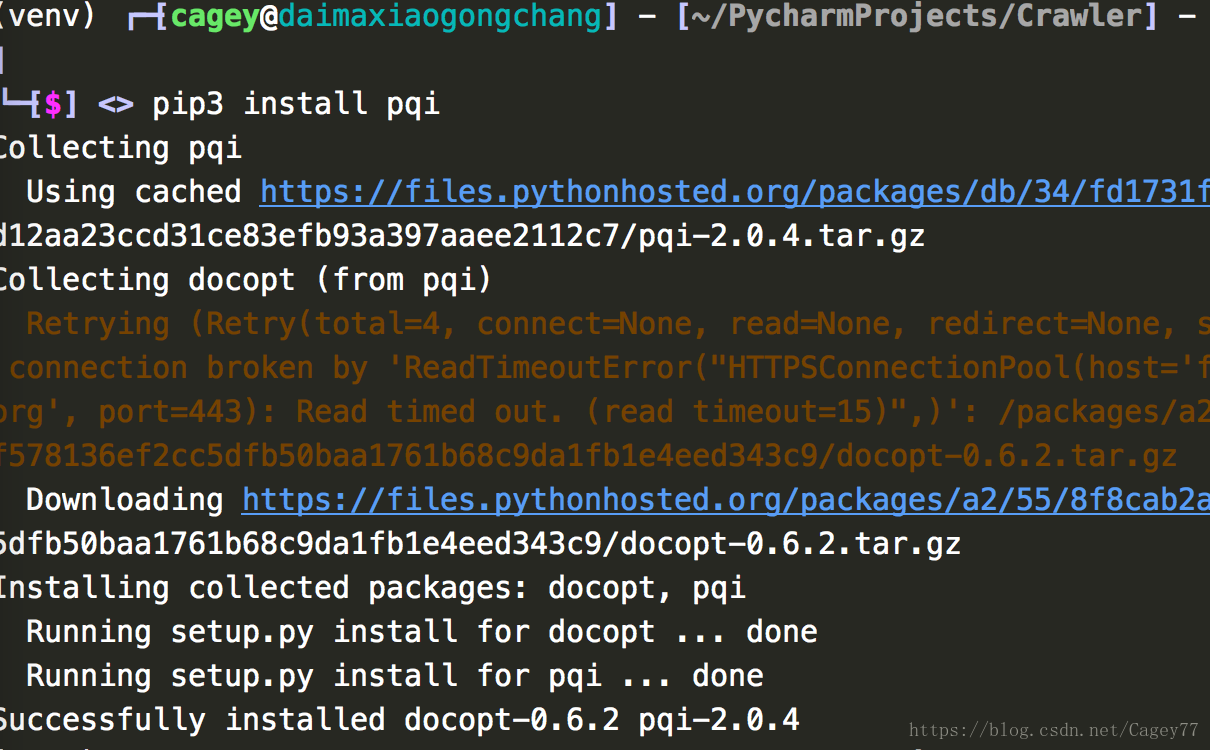Open the pqi-2.0.4 pythonhosted cached link

[x=735, y=192]
